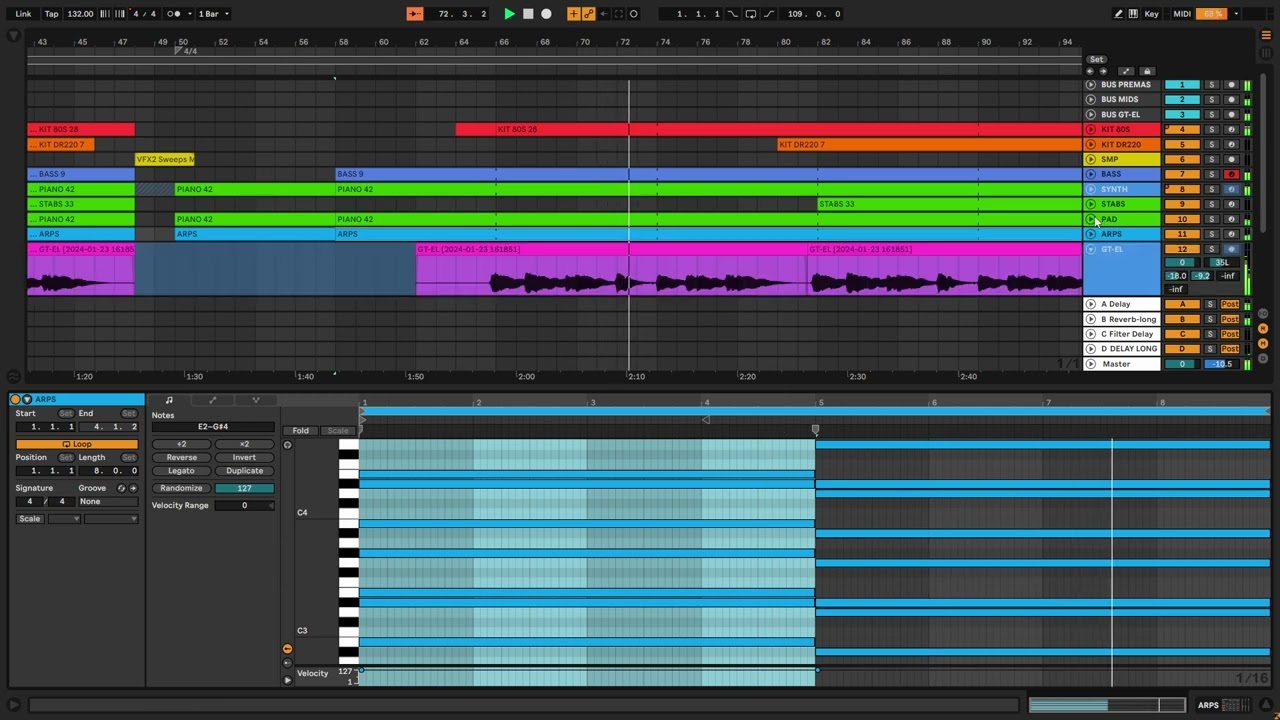The width and height of the screenshot is (1280, 720).
Task: Toggle the Follow playback button
Action: click(415, 14)
